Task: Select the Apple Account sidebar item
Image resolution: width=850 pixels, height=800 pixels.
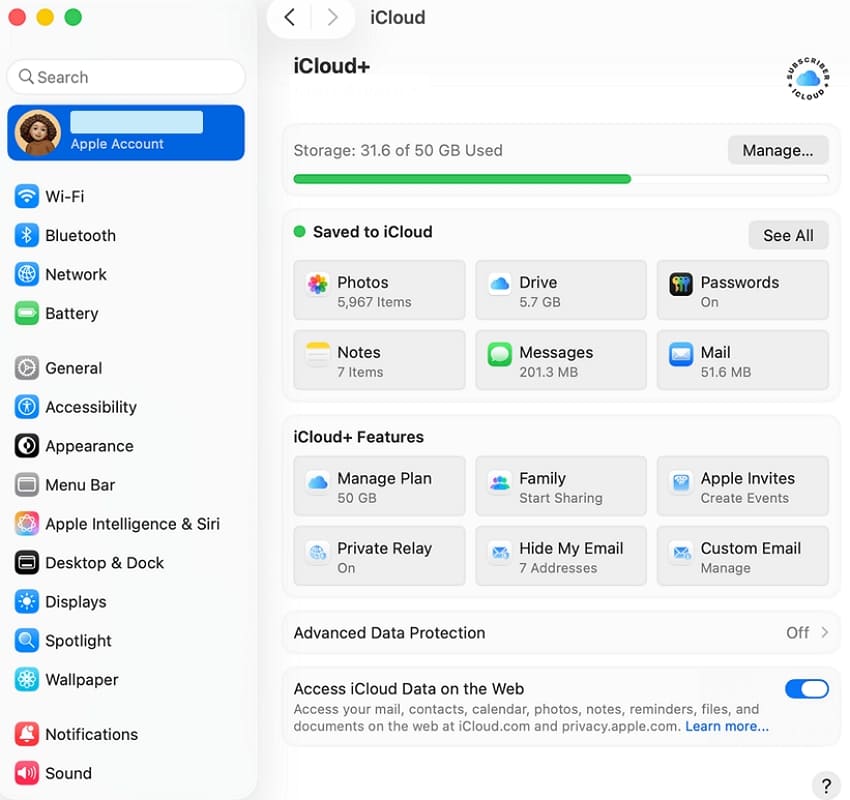Action: coord(126,133)
